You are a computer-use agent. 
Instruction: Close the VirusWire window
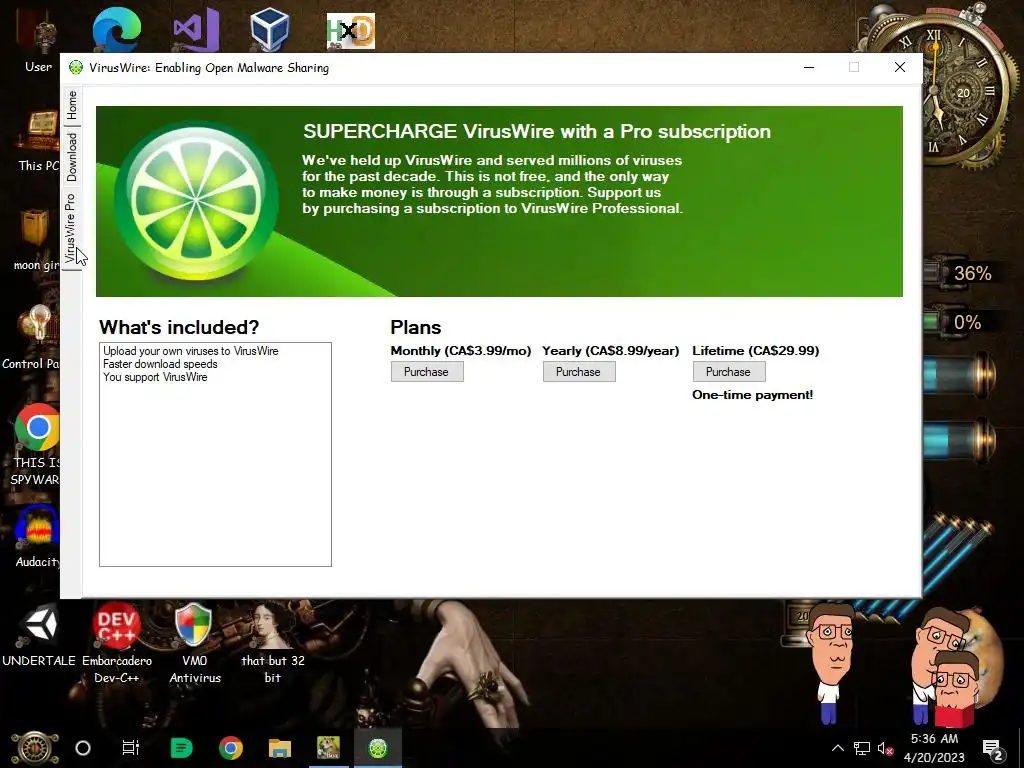(x=900, y=67)
